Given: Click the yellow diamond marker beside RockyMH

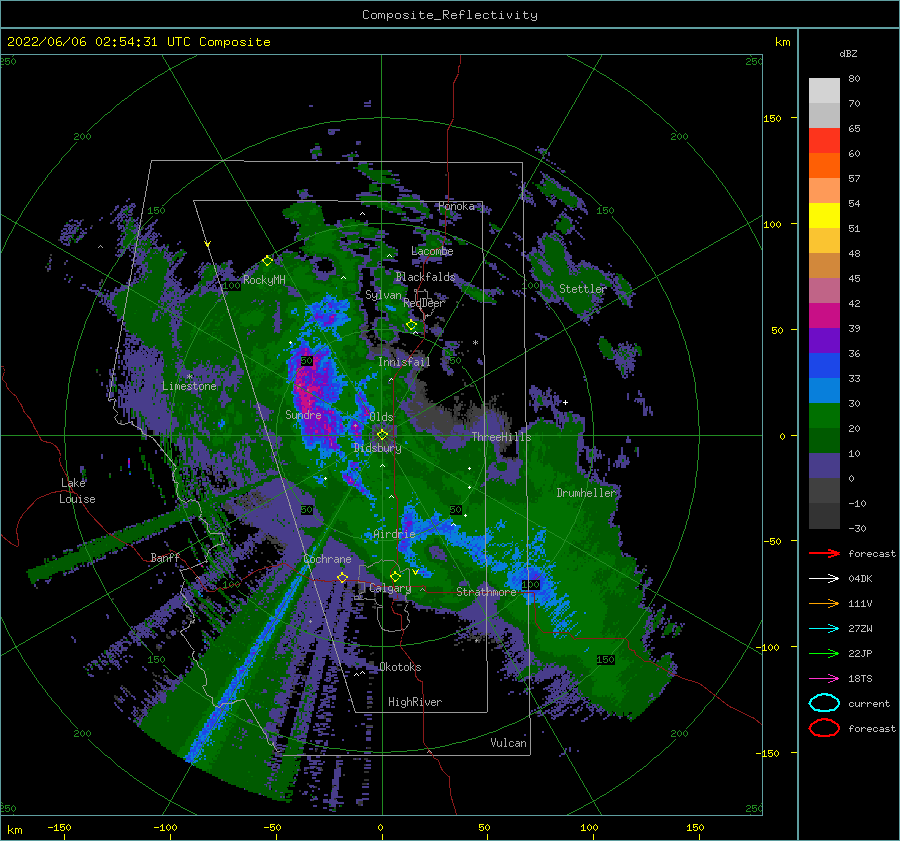Looking at the screenshot, I should (267, 261).
